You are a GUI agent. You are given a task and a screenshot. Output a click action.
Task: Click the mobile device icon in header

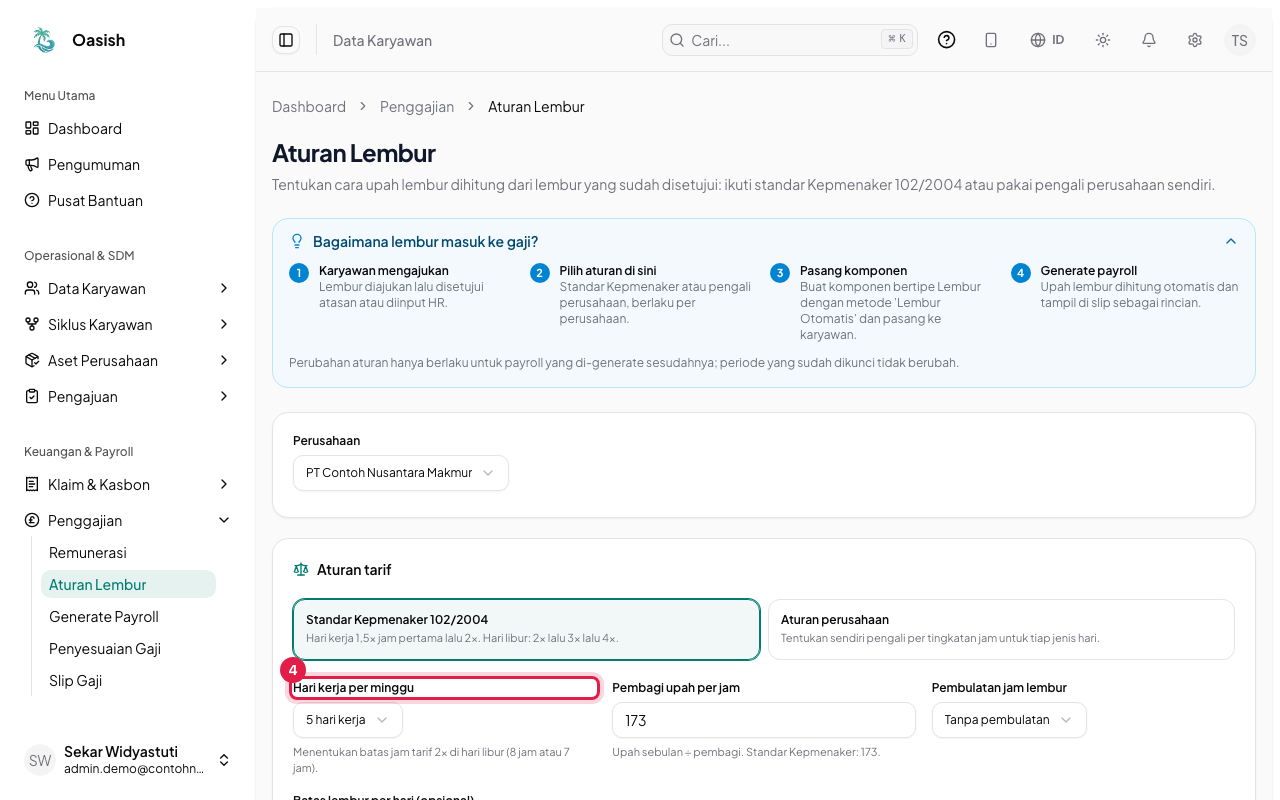(x=991, y=40)
